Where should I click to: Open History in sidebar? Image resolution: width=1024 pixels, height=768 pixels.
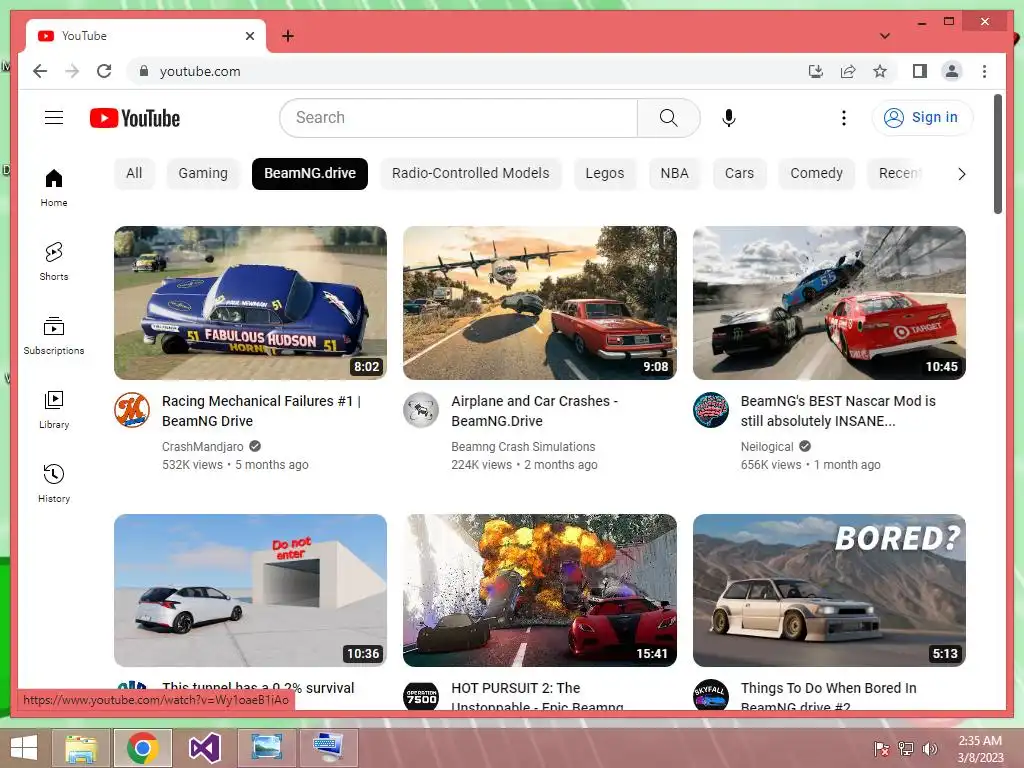(54, 483)
